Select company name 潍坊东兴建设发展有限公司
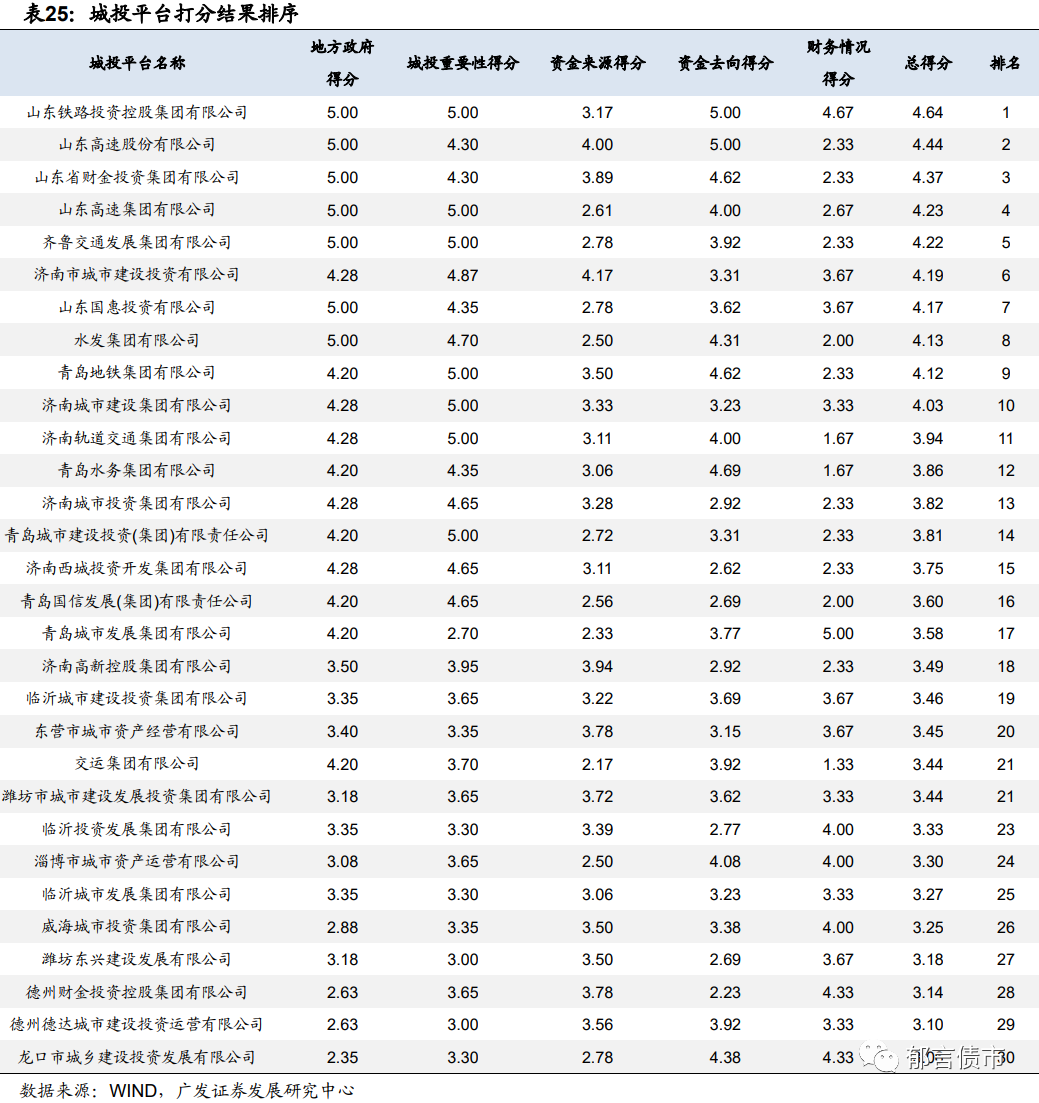The image size is (1039, 1103). [137, 959]
